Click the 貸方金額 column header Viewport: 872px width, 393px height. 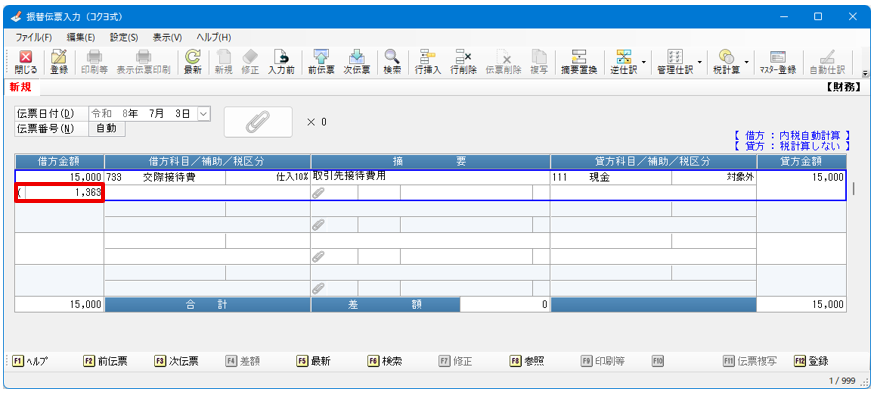(801, 162)
